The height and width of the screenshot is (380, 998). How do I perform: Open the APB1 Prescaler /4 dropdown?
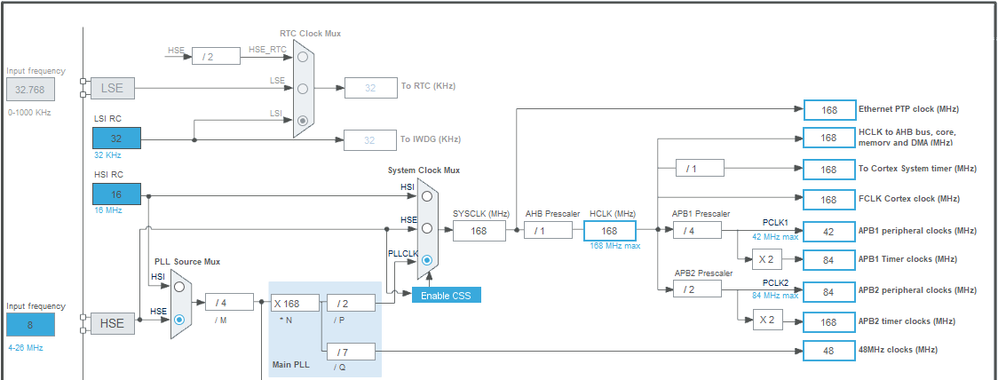coord(697,230)
